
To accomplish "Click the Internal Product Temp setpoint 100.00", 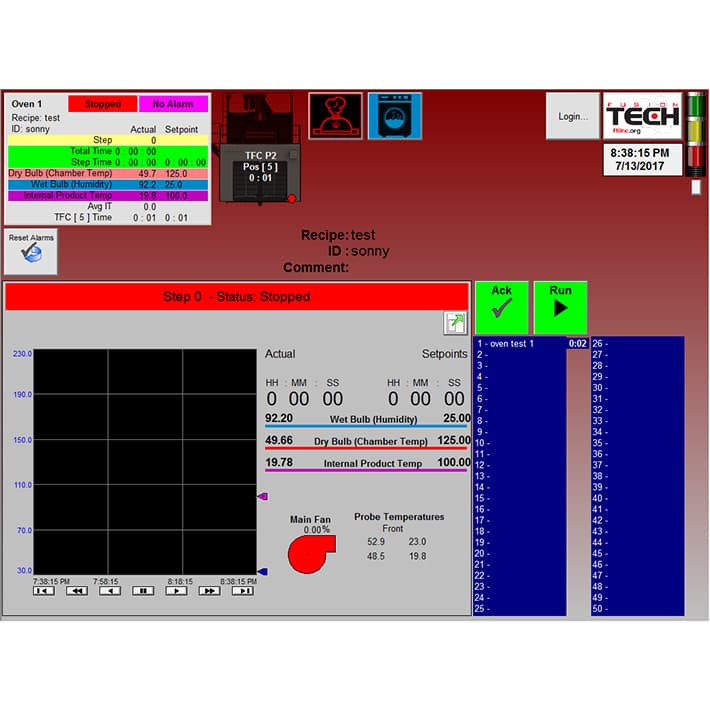I will (x=454, y=462).
